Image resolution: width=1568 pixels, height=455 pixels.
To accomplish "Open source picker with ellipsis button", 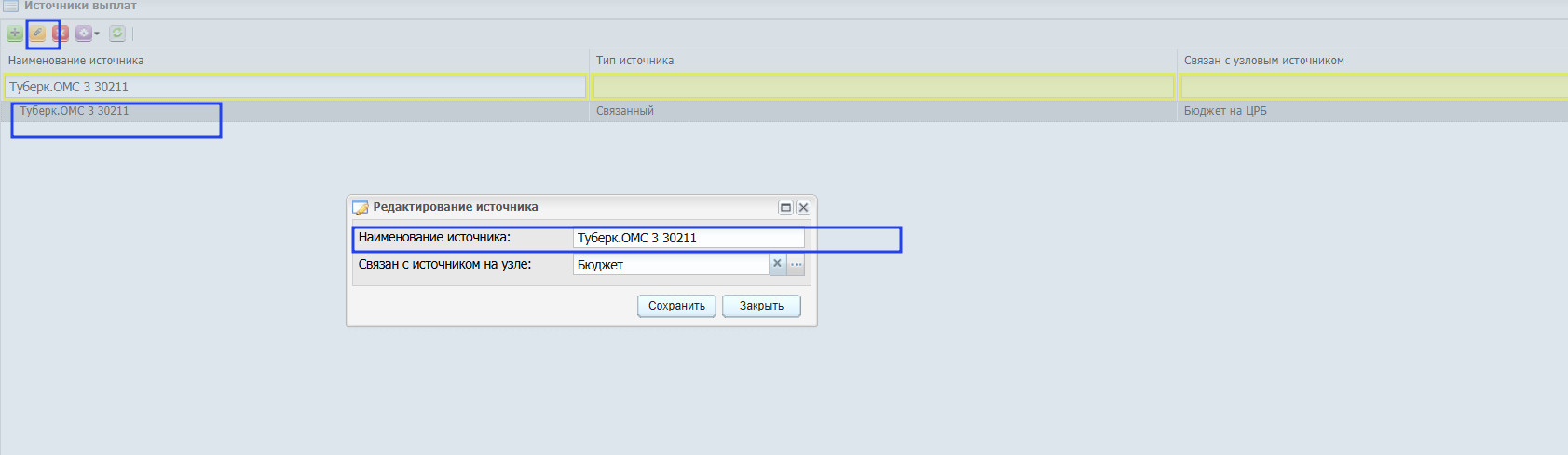I will tap(797, 264).
